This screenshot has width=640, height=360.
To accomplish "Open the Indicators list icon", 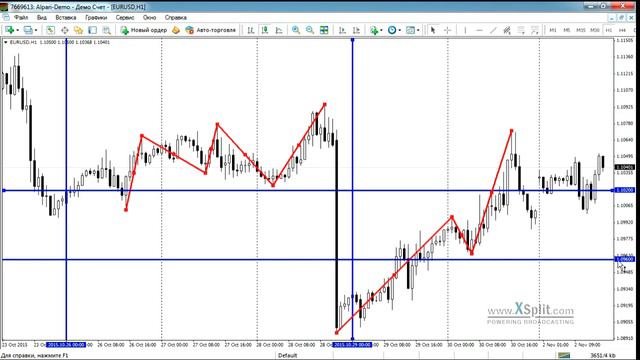I will pyautogui.click(x=373, y=30).
